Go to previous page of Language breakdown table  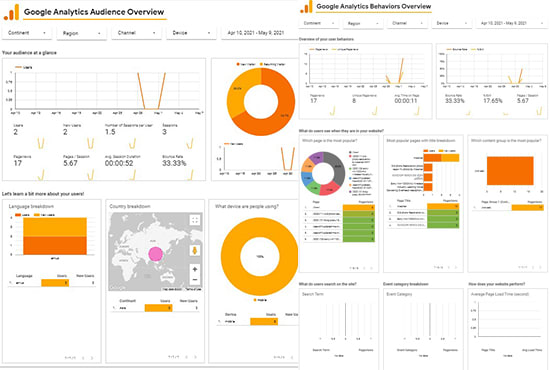(x=83, y=358)
